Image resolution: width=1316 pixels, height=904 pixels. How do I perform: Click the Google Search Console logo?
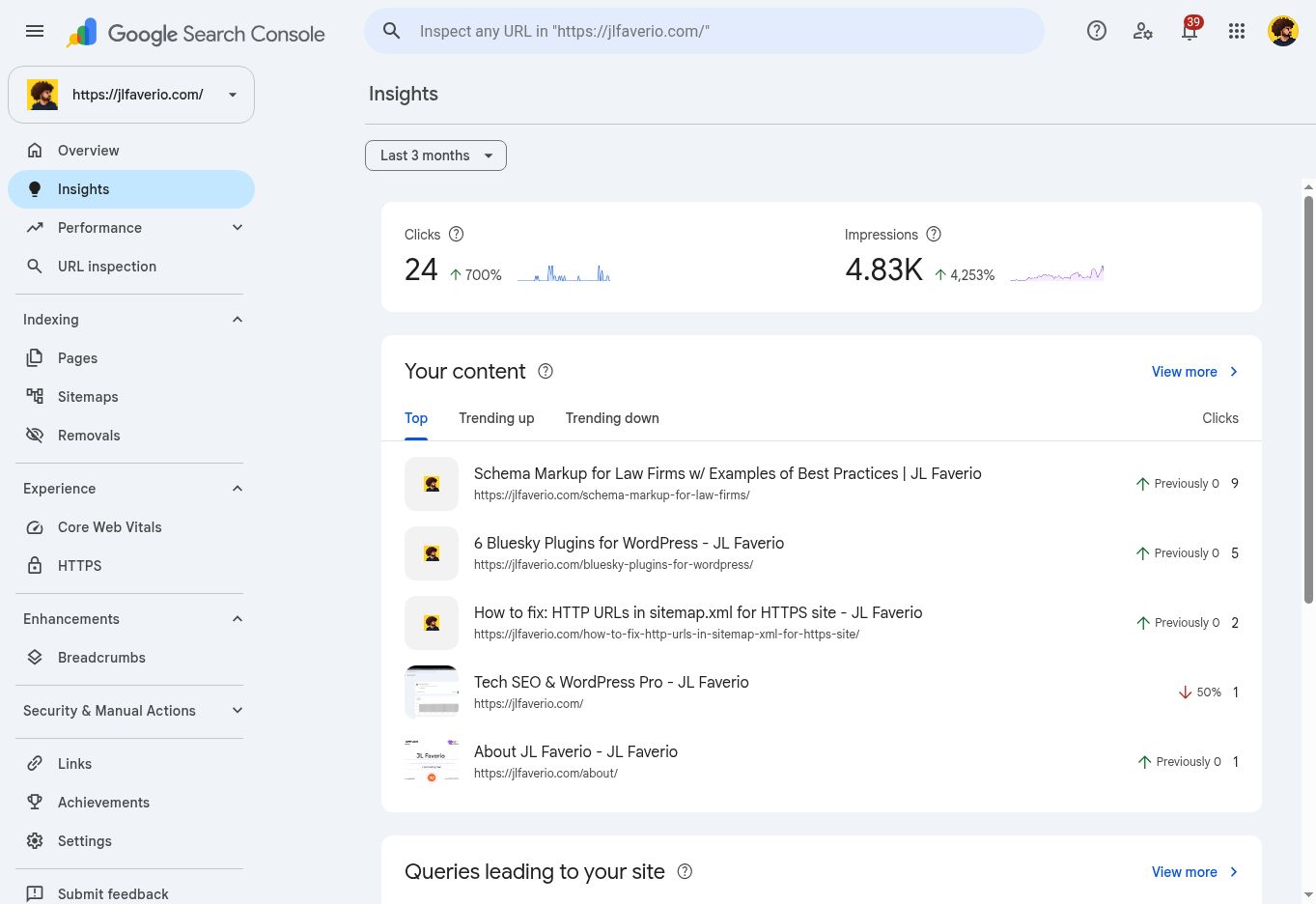(x=196, y=33)
